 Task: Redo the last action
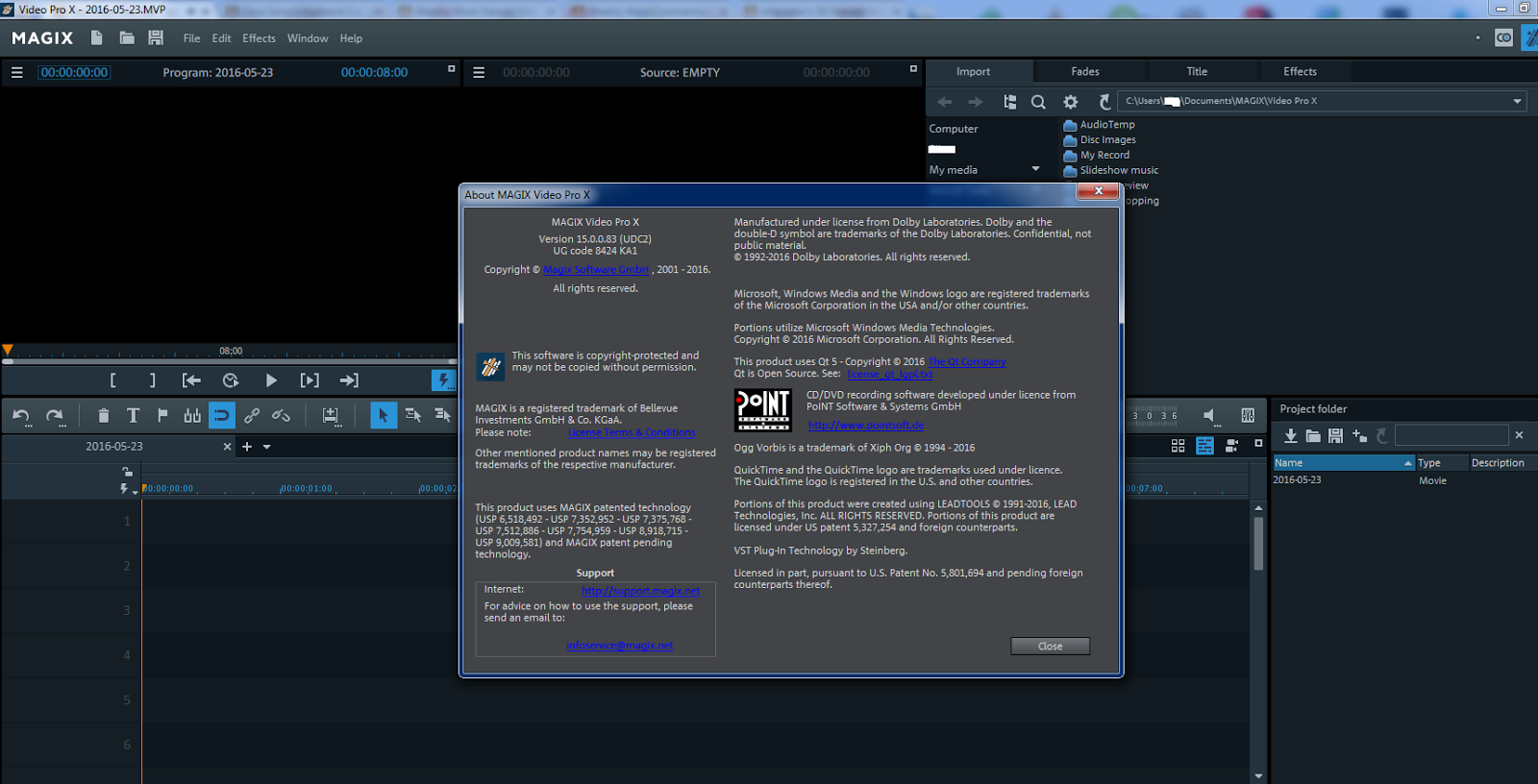click(x=55, y=415)
